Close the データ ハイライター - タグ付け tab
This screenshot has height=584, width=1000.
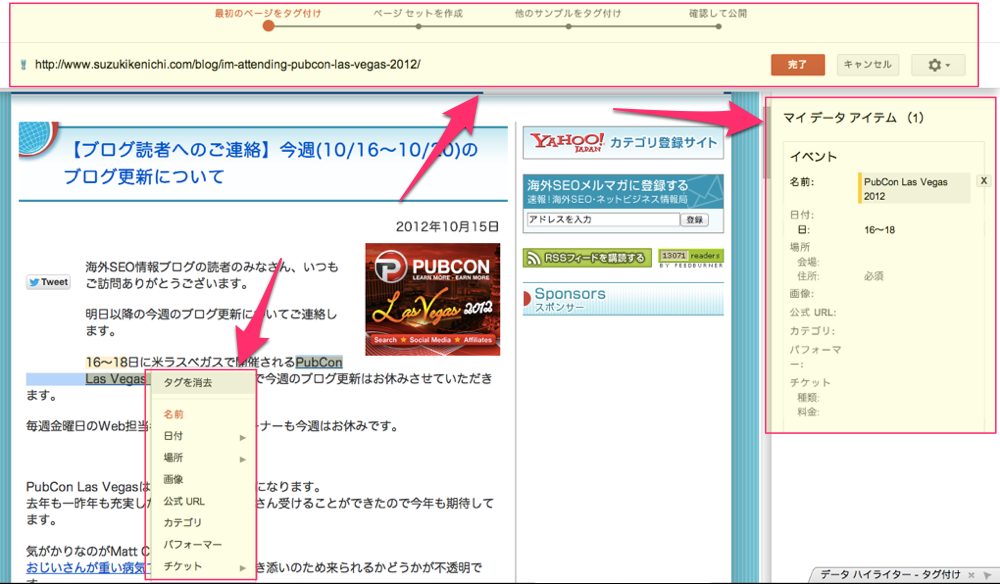click(x=971, y=575)
